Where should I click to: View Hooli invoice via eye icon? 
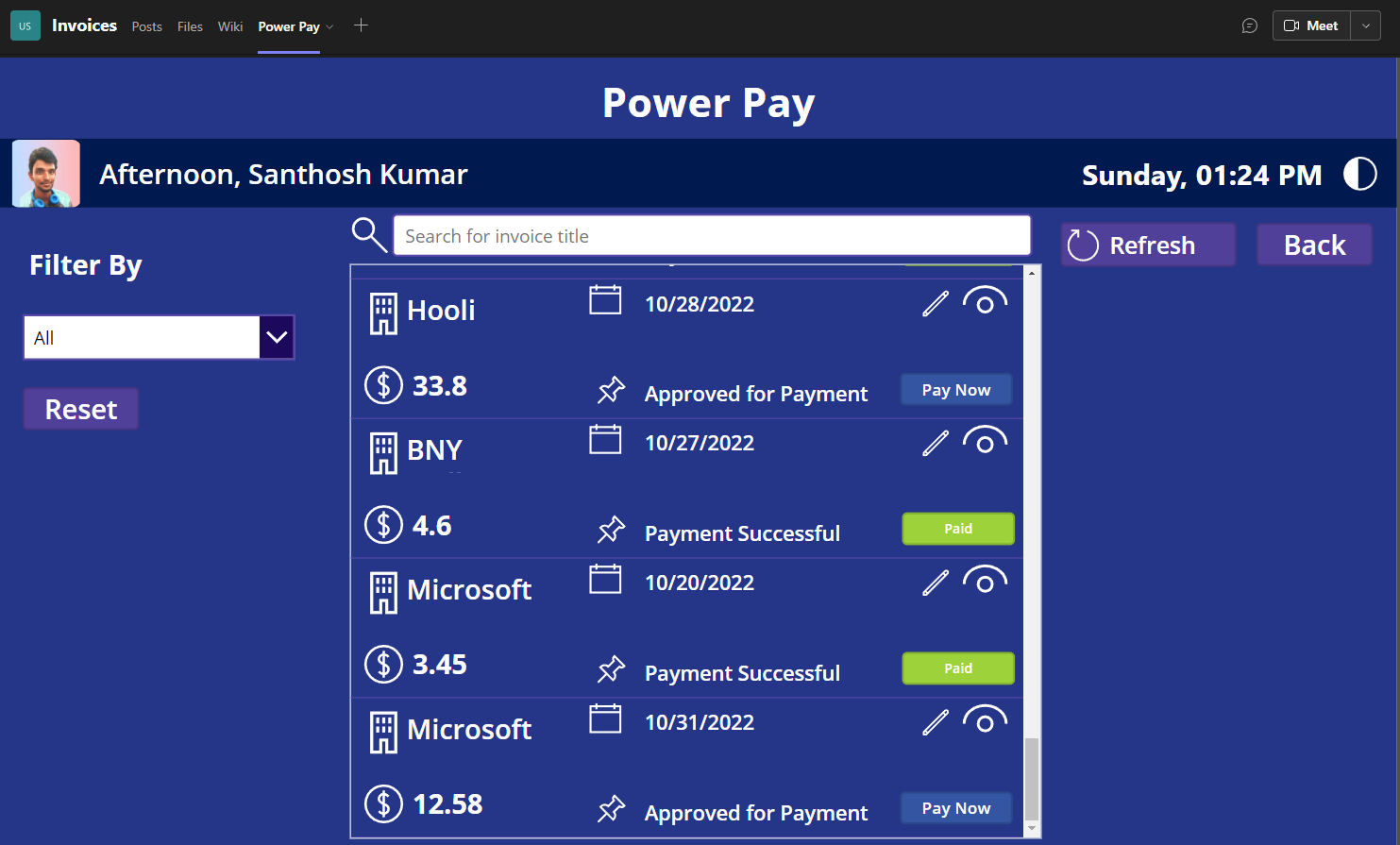[x=985, y=301]
